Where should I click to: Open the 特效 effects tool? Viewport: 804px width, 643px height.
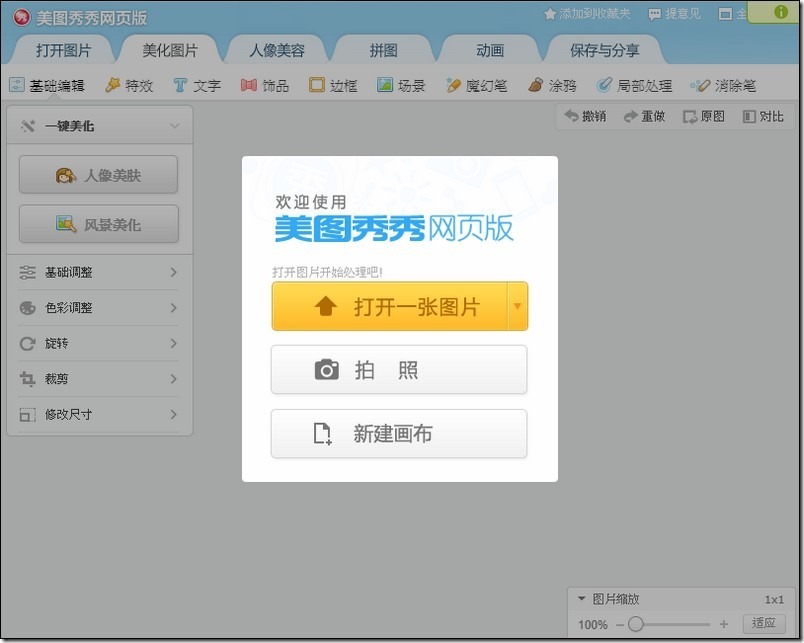coord(129,85)
